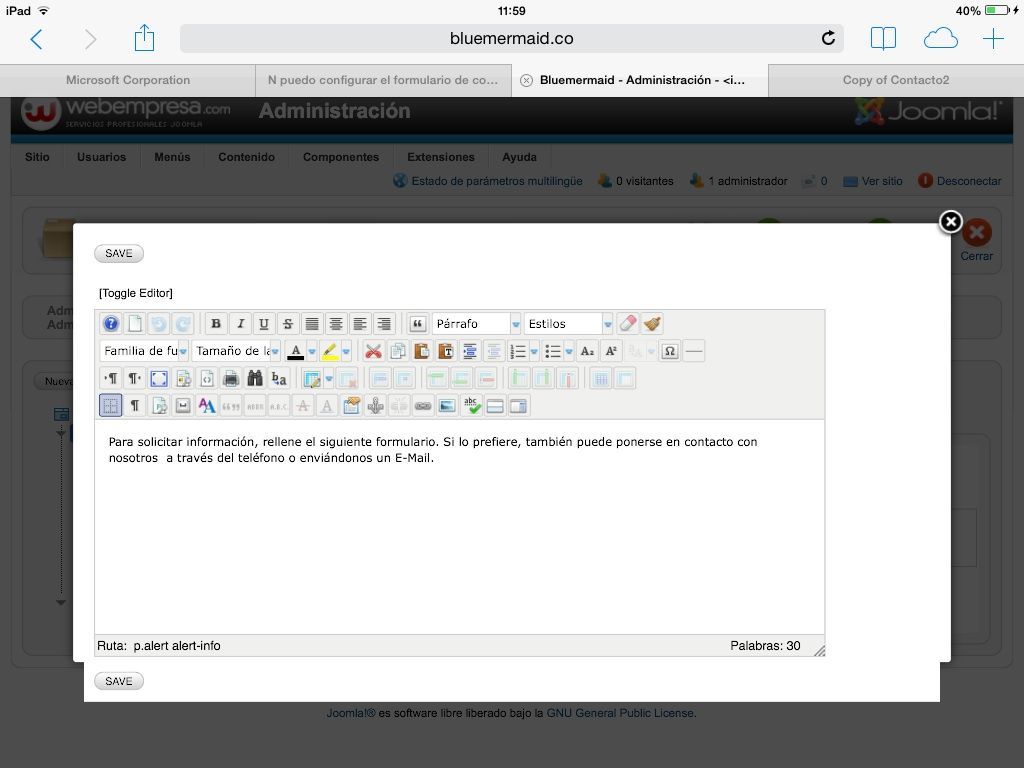Screen dimensions: 1024x768
Task: Expand the highlight color picker arrow
Action: (346, 351)
